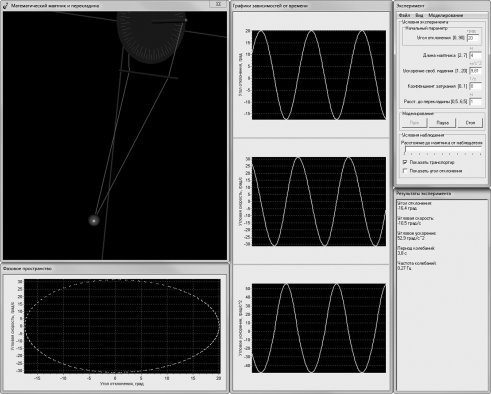
Task: Click the observer distance slider thumb
Action: 405,150
